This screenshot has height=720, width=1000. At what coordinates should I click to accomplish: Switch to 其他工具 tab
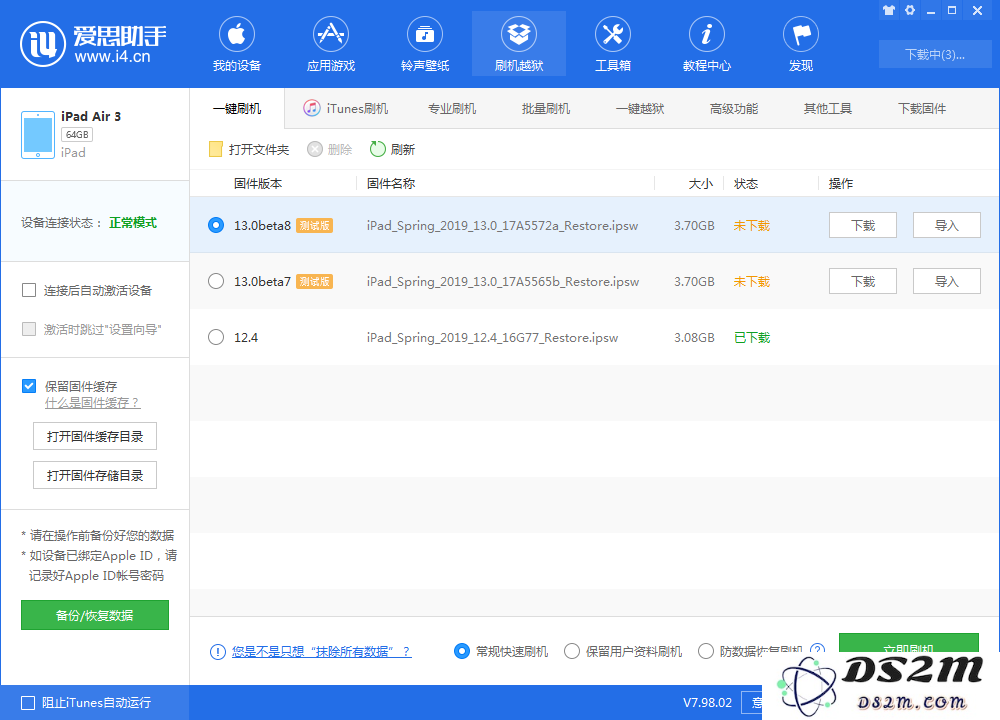click(828, 109)
